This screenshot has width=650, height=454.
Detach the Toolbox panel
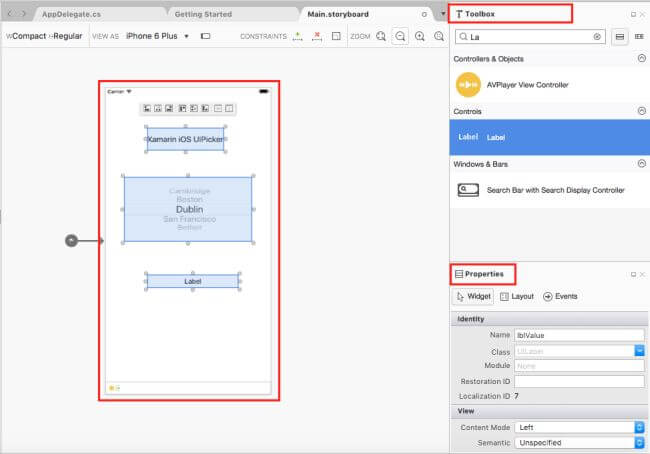click(633, 14)
